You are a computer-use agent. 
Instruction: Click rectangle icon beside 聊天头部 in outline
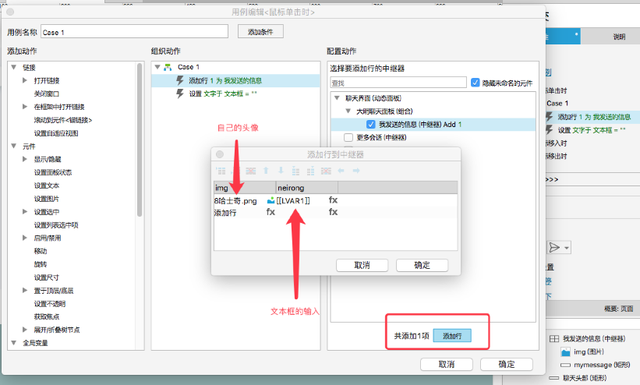(x=554, y=378)
